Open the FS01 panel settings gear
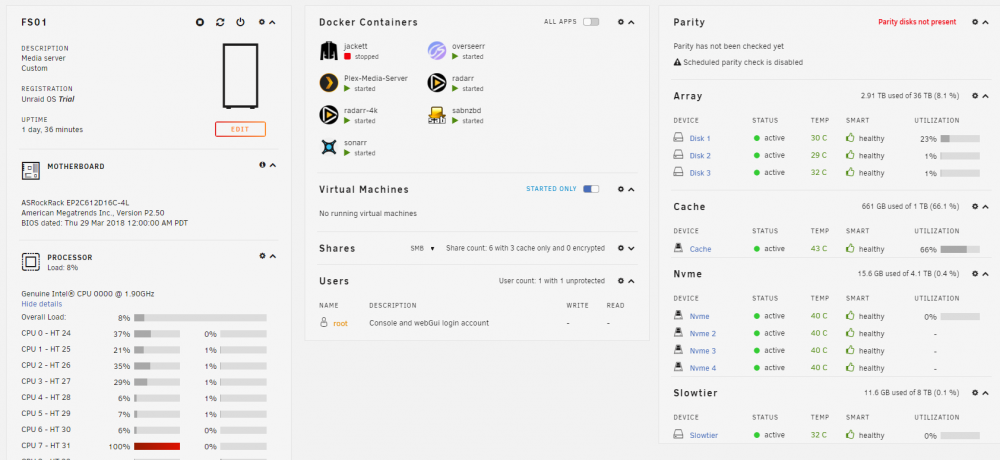The height and width of the screenshot is (460, 1000). [x=261, y=22]
